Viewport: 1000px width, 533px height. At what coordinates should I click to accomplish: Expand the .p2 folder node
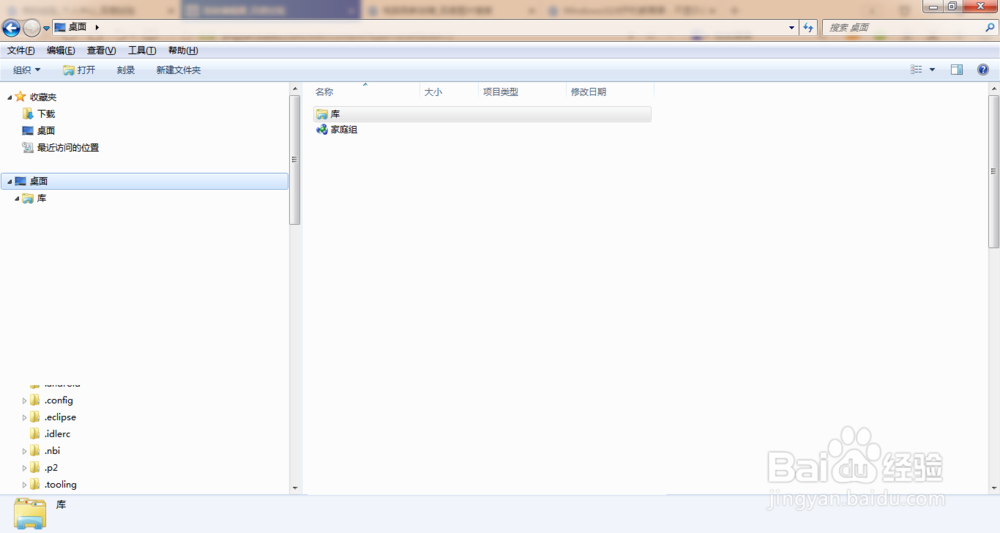click(x=24, y=468)
